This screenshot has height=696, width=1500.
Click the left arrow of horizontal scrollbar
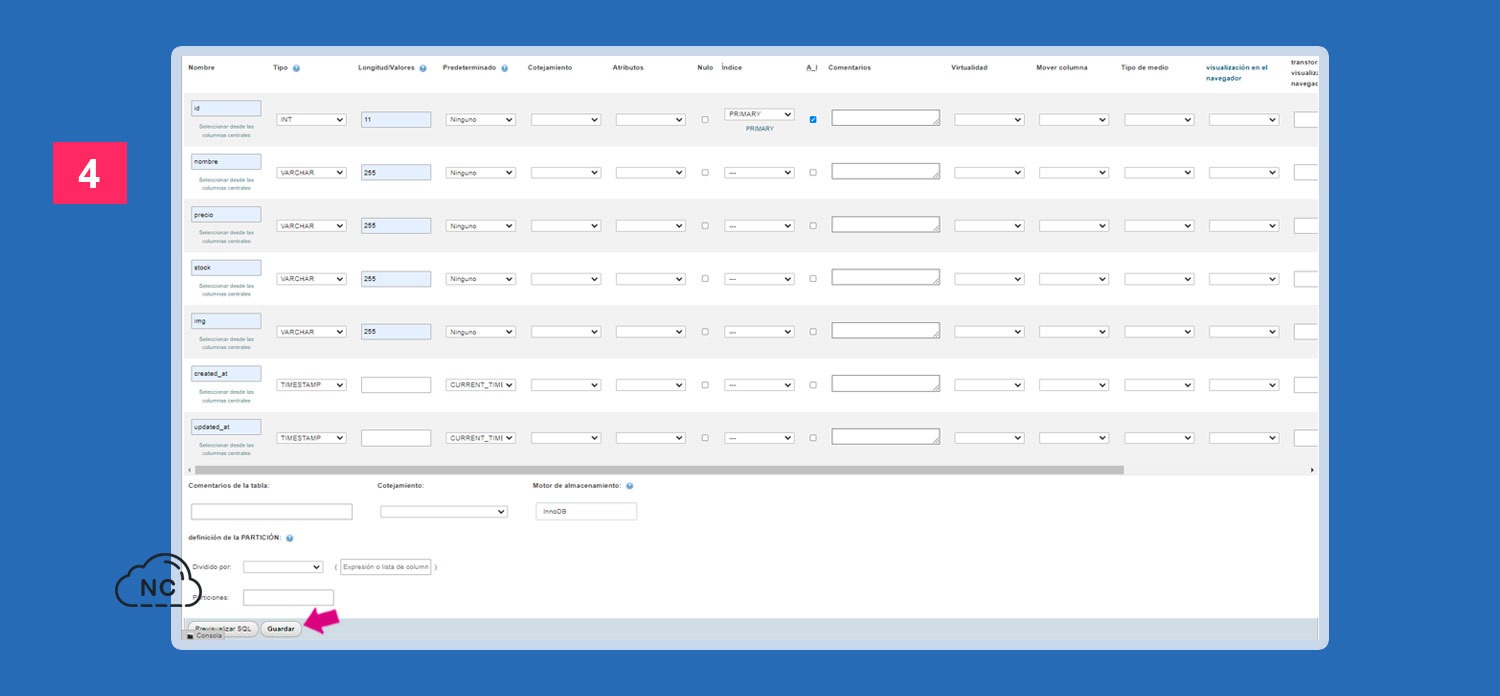tap(189, 470)
